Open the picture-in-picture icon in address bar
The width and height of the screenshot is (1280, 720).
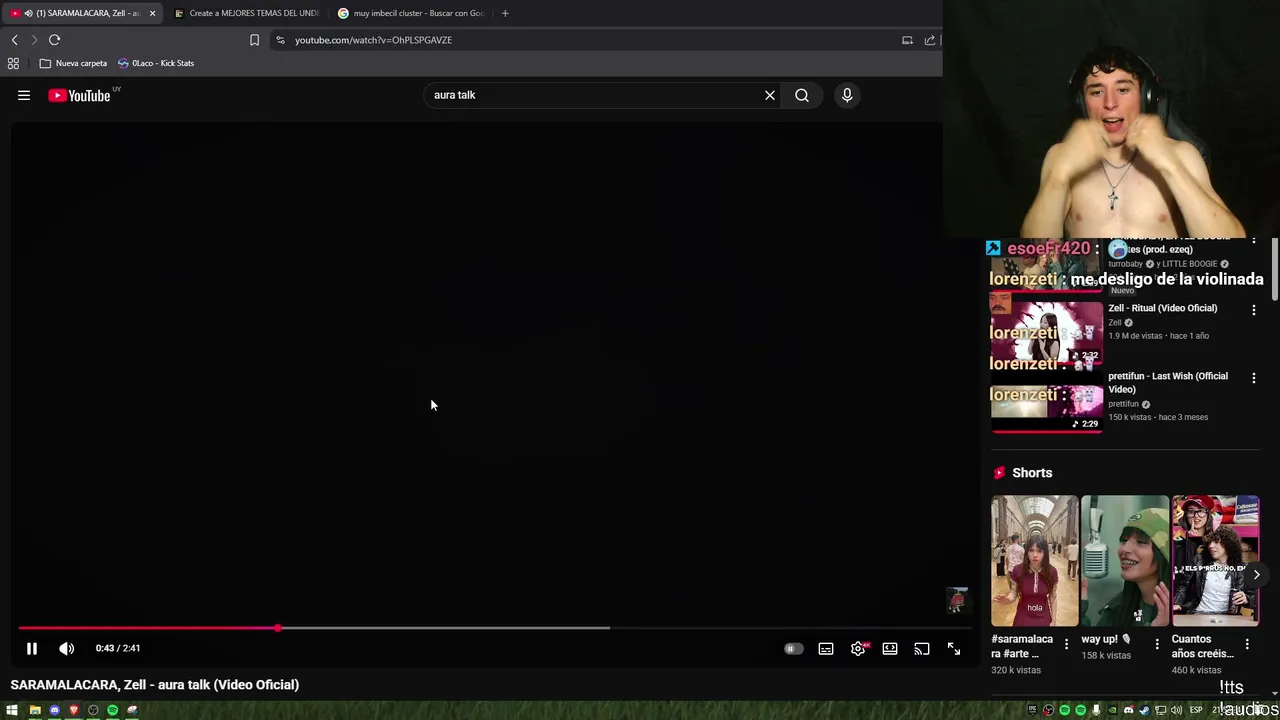[907, 40]
